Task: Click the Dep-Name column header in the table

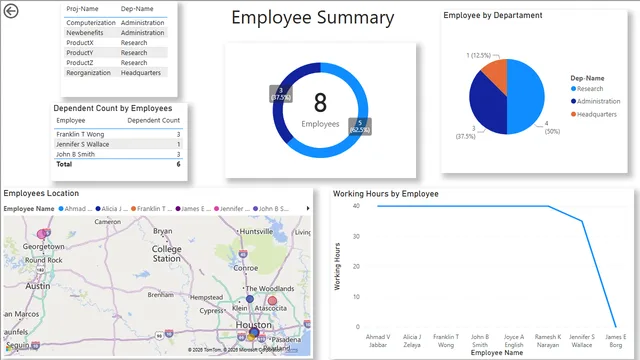Action: [x=137, y=9]
